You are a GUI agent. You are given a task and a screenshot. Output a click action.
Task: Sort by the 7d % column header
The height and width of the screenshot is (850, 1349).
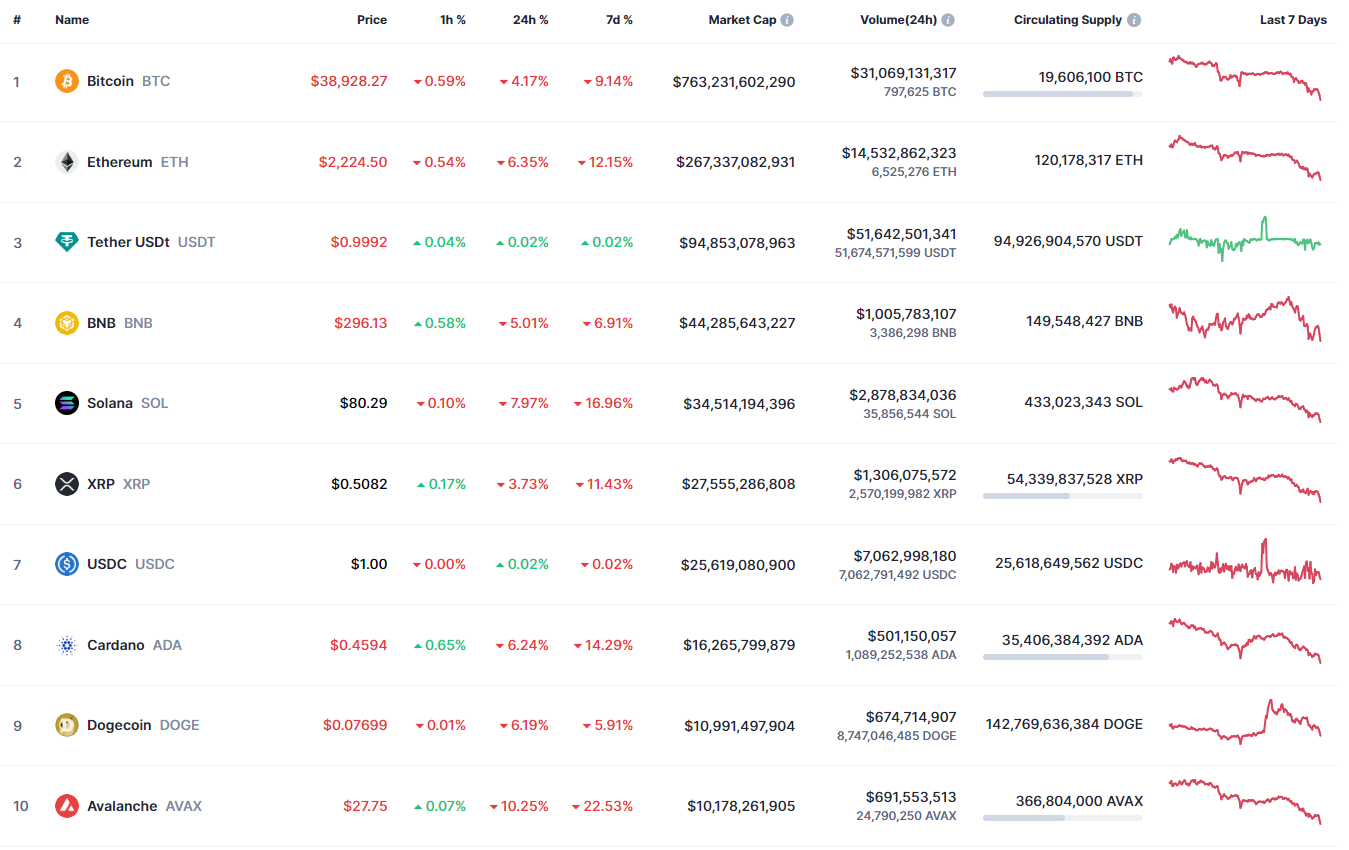pyautogui.click(x=620, y=20)
